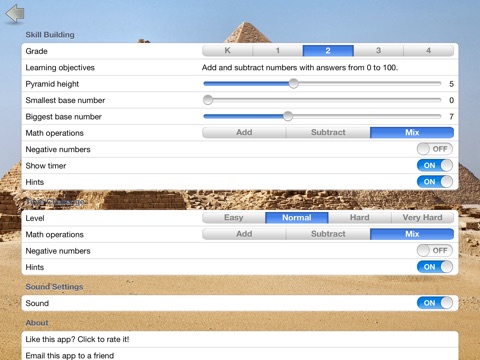Screen dimensions: 480x360
Task: Choose the Hard level option
Action: tap(359, 218)
